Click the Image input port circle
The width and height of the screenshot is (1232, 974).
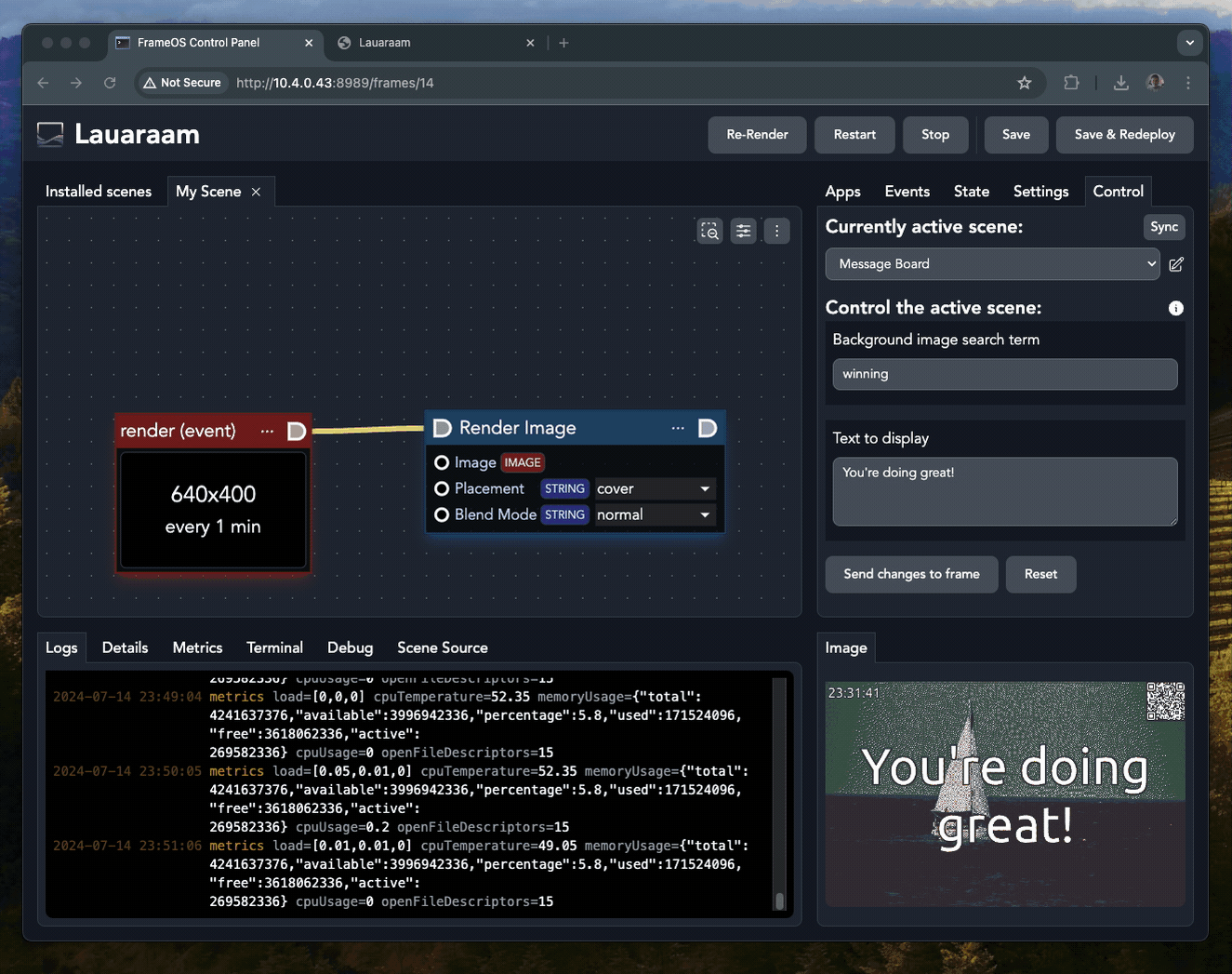(x=442, y=462)
